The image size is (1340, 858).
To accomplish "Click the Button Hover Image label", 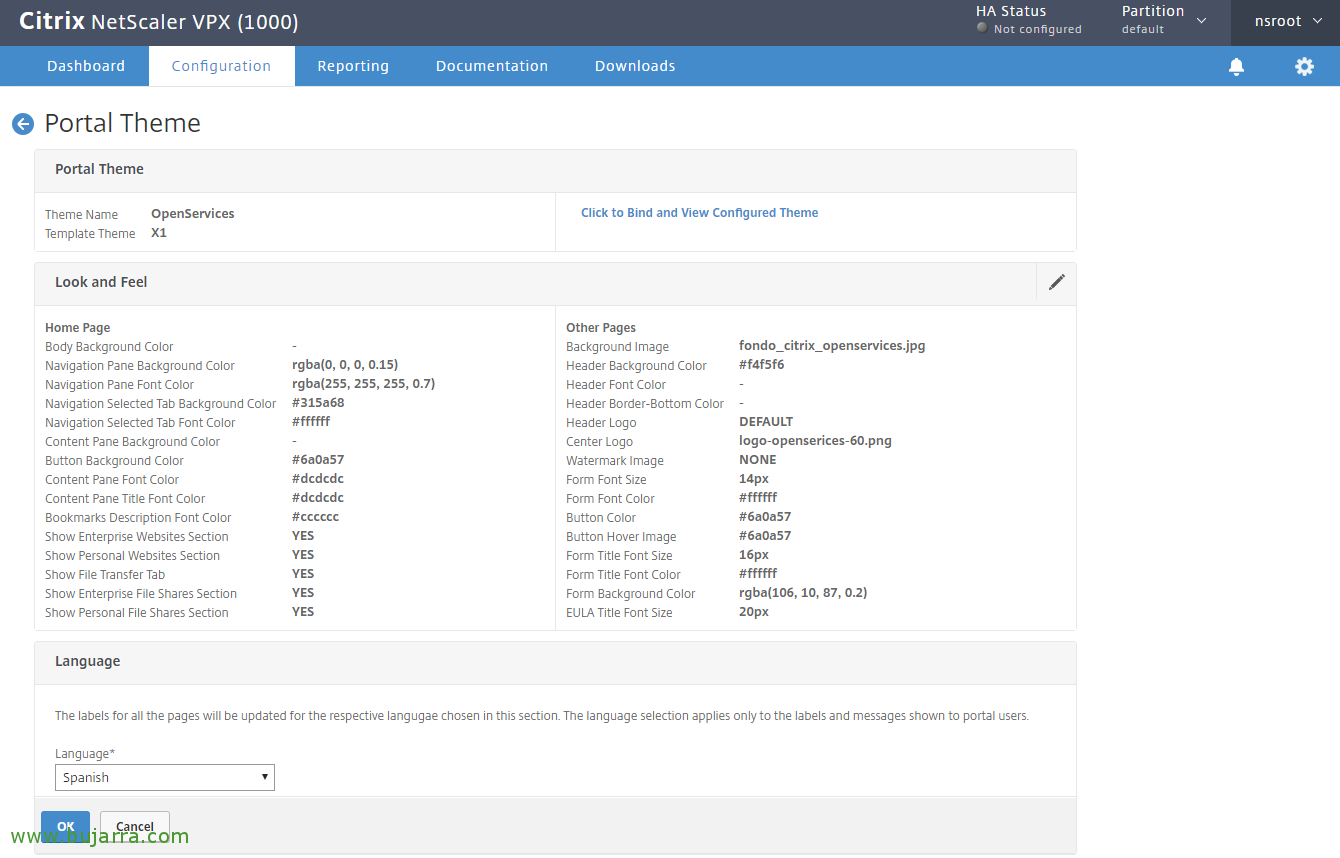I will (x=621, y=537).
